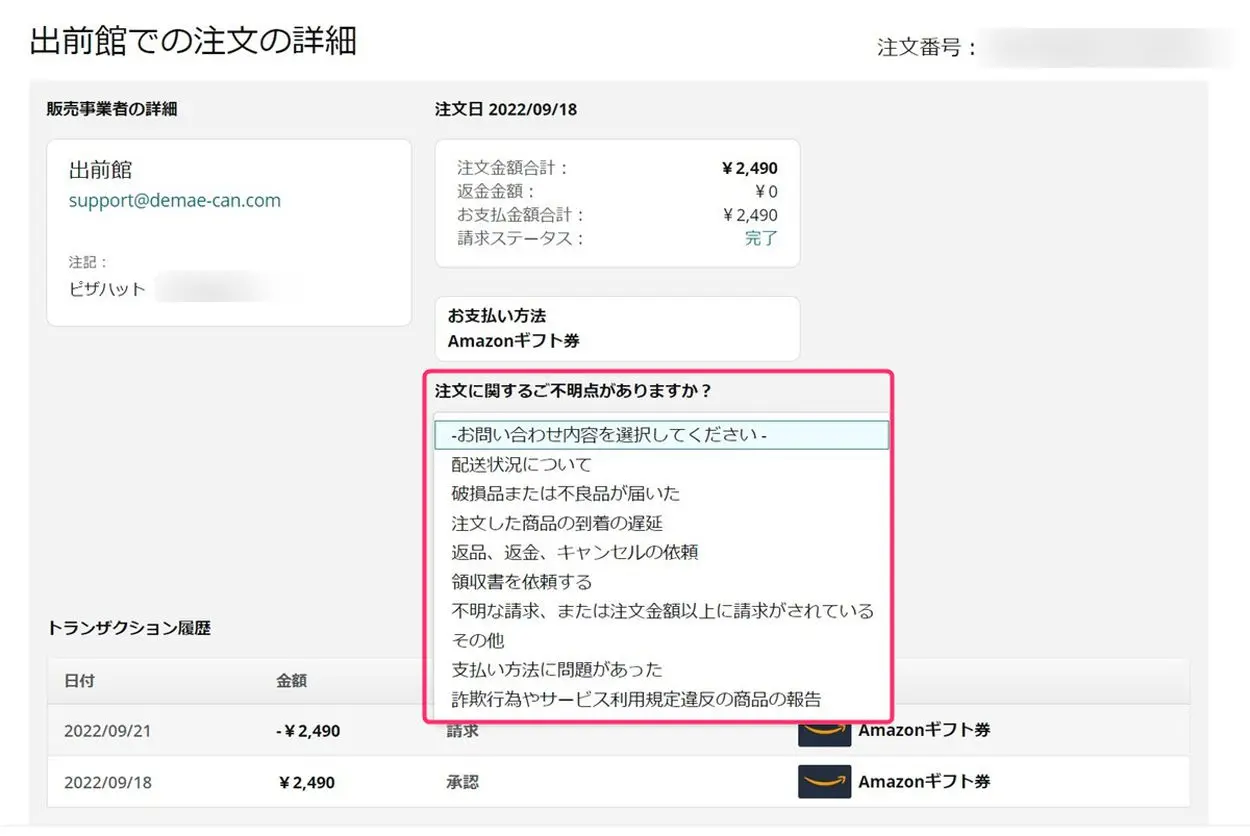The height and width of the screenshot is (836, 1250).
Task: Click the 請求ステータス label
Action: (520, 238)
